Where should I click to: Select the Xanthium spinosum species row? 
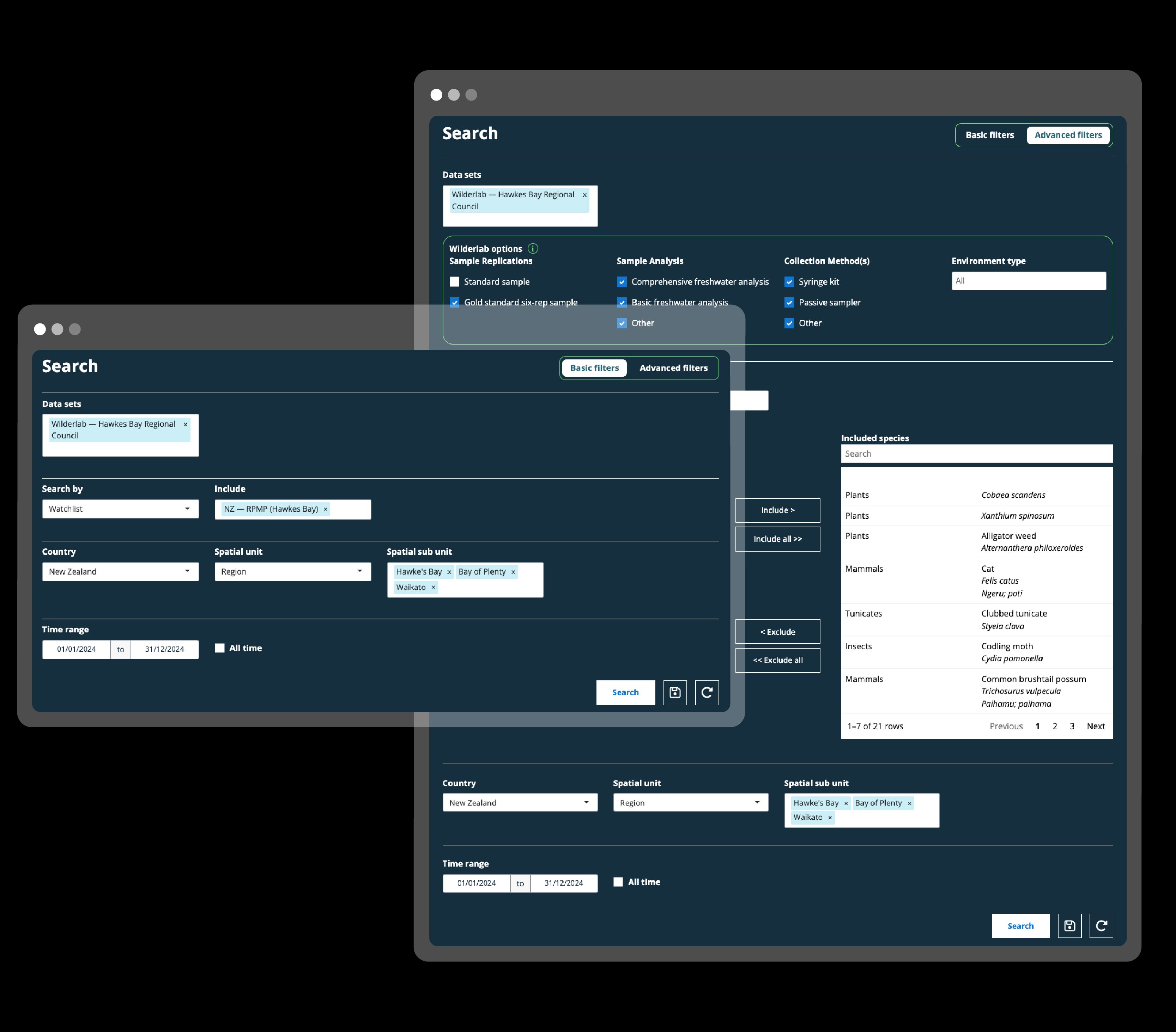pyautogui.click(x=977, y=516)
